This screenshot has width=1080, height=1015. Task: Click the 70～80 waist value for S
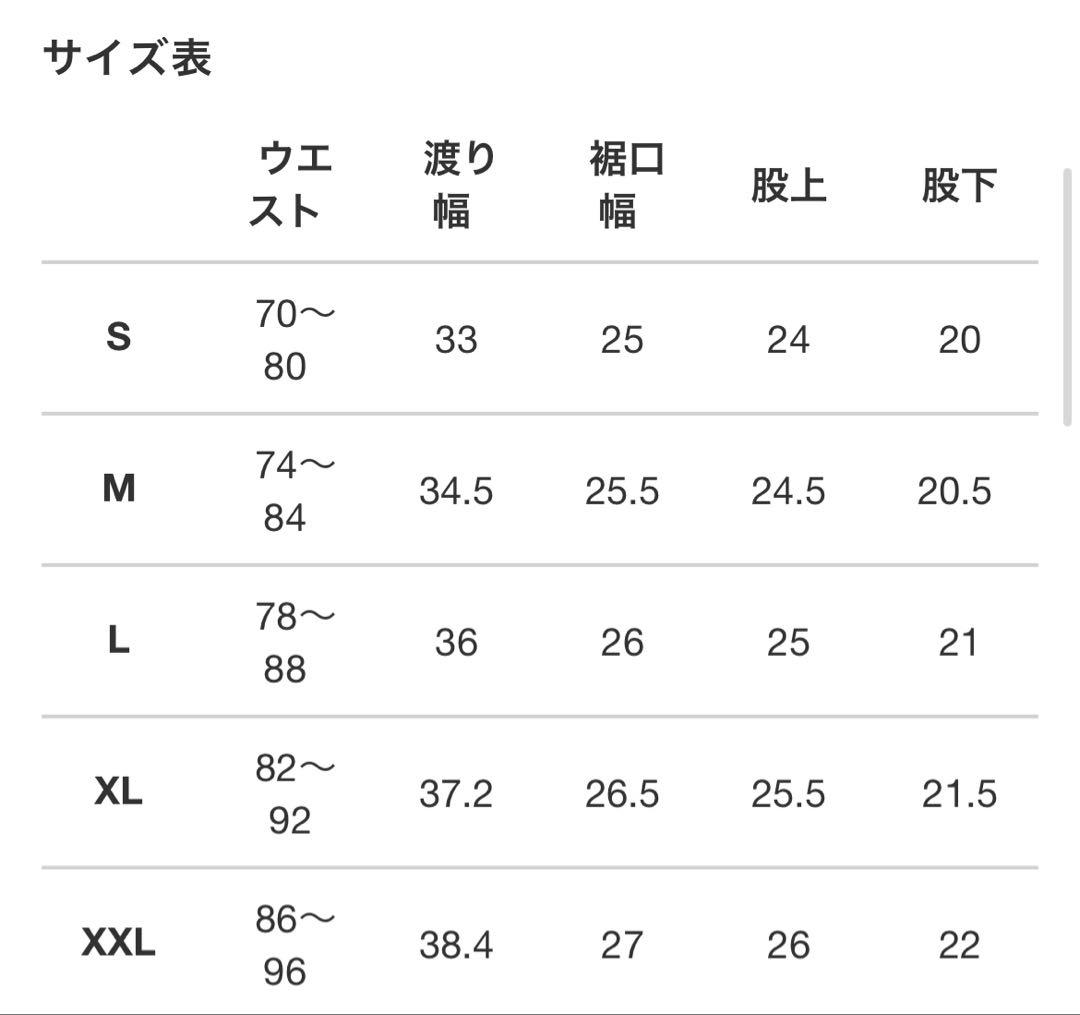click(x=290, y=340)
